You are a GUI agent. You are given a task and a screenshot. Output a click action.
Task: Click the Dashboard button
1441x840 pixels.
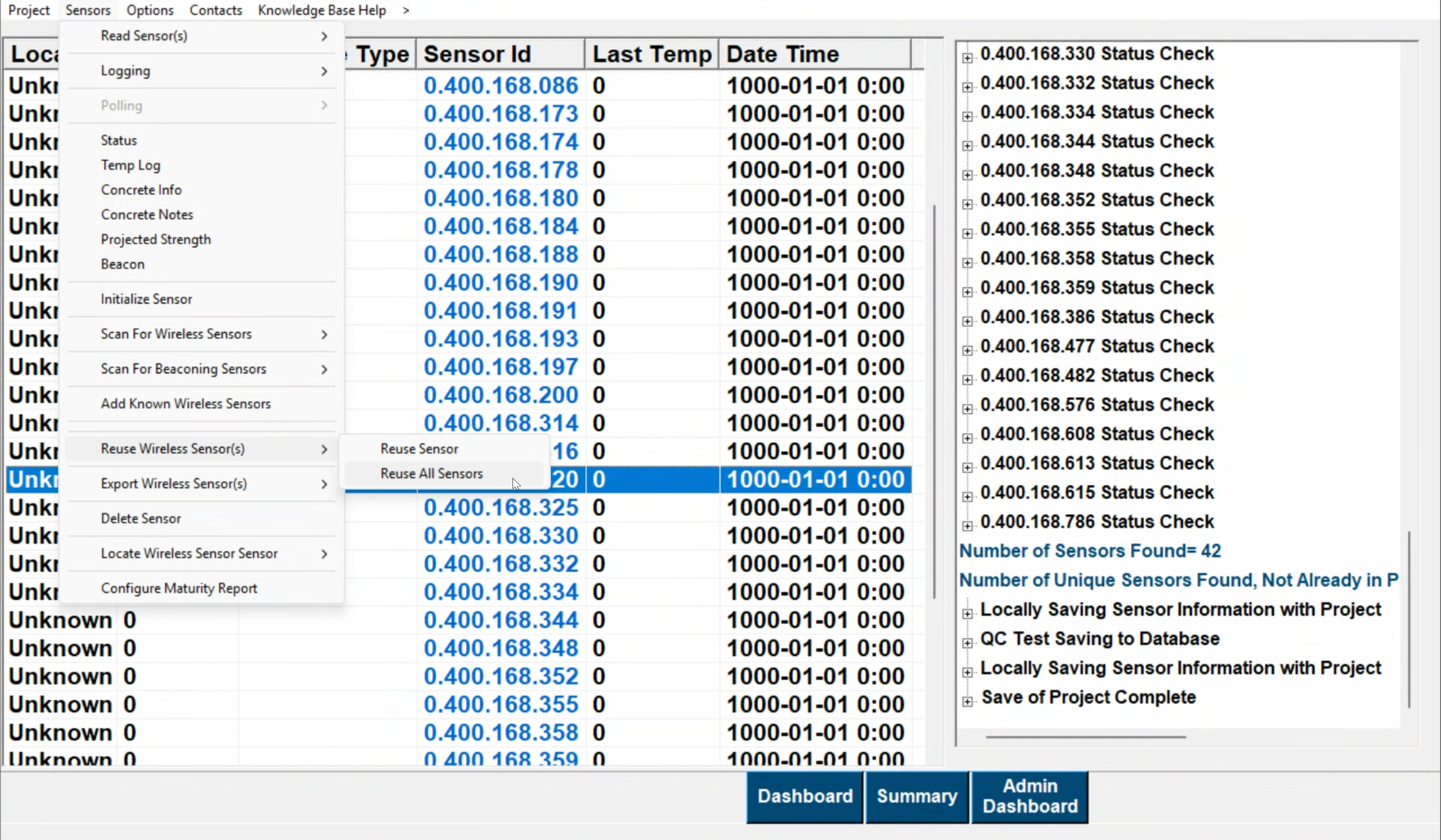[804, 796]
